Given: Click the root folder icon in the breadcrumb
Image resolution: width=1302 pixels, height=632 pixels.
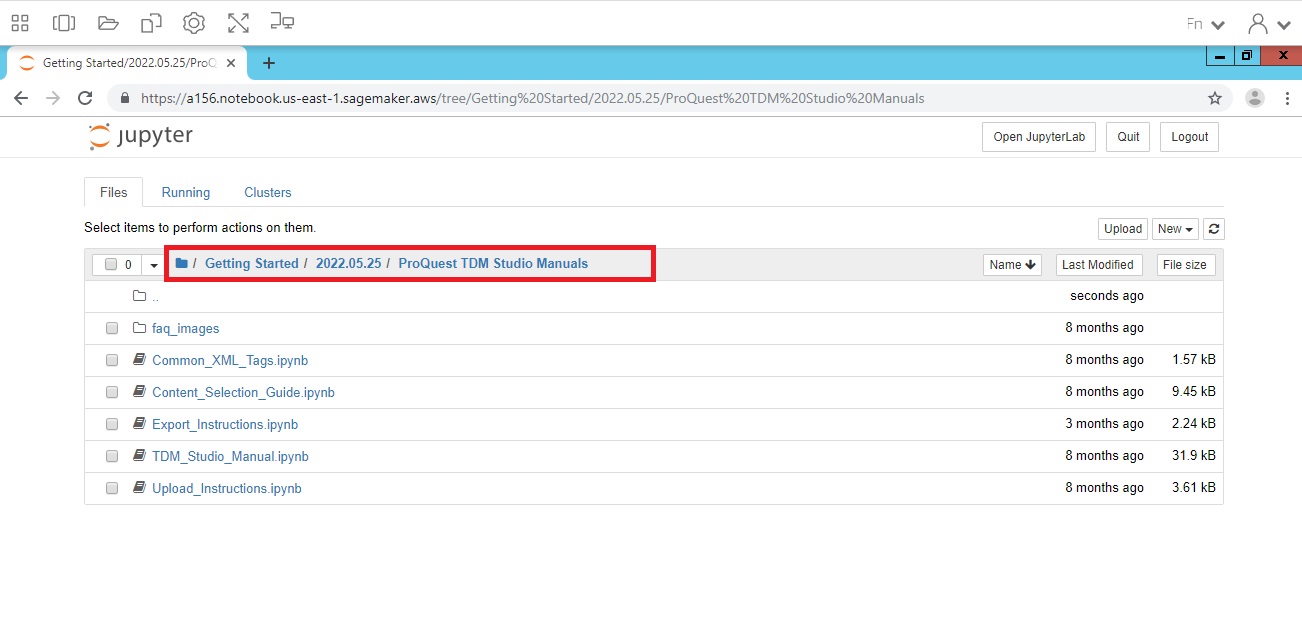Looking at the screenshot, I should coord(181,264).
